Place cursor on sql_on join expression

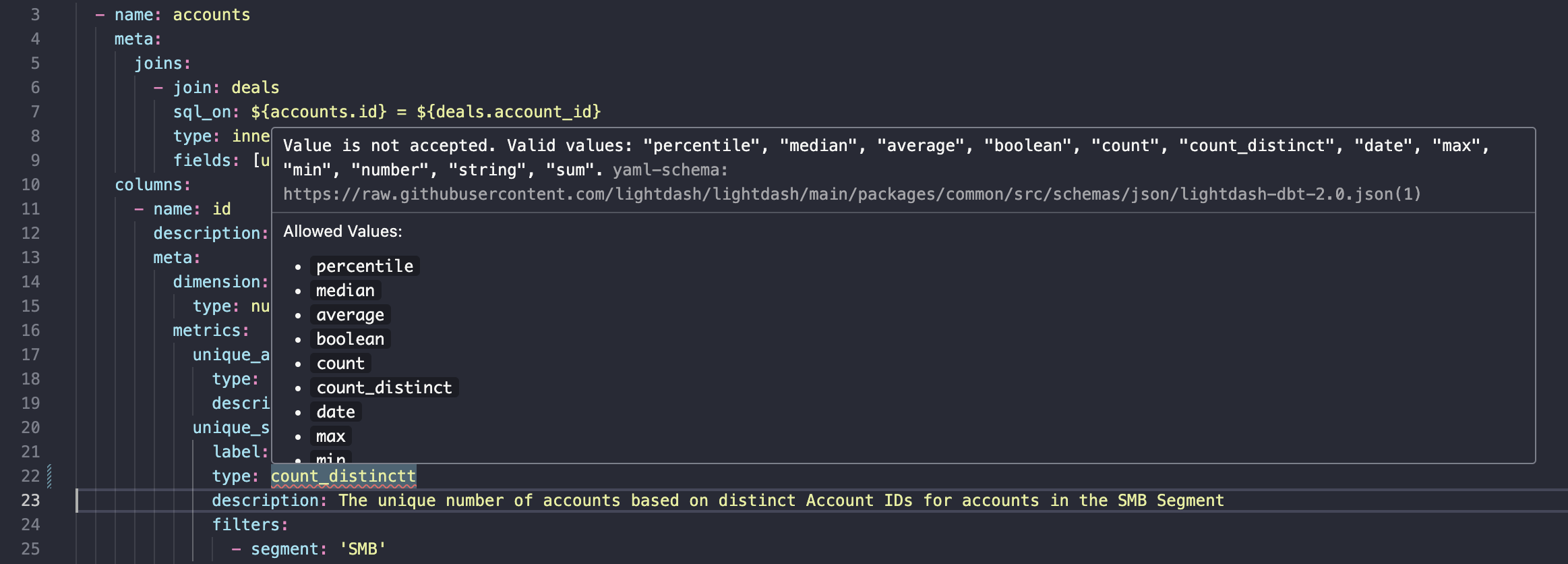[425, 112]
